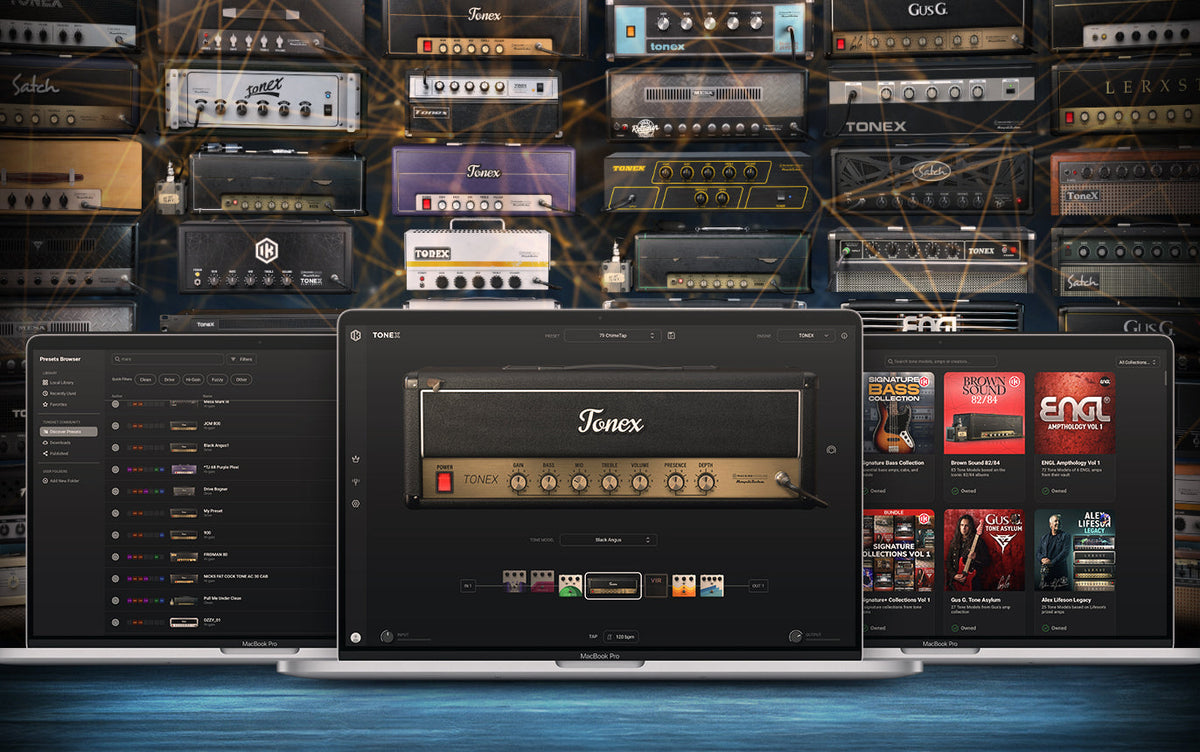
Task: Open the Signature Collections Vol 1 bundle thumbnail
Action: pyautogui.click(x=898, y=551)
